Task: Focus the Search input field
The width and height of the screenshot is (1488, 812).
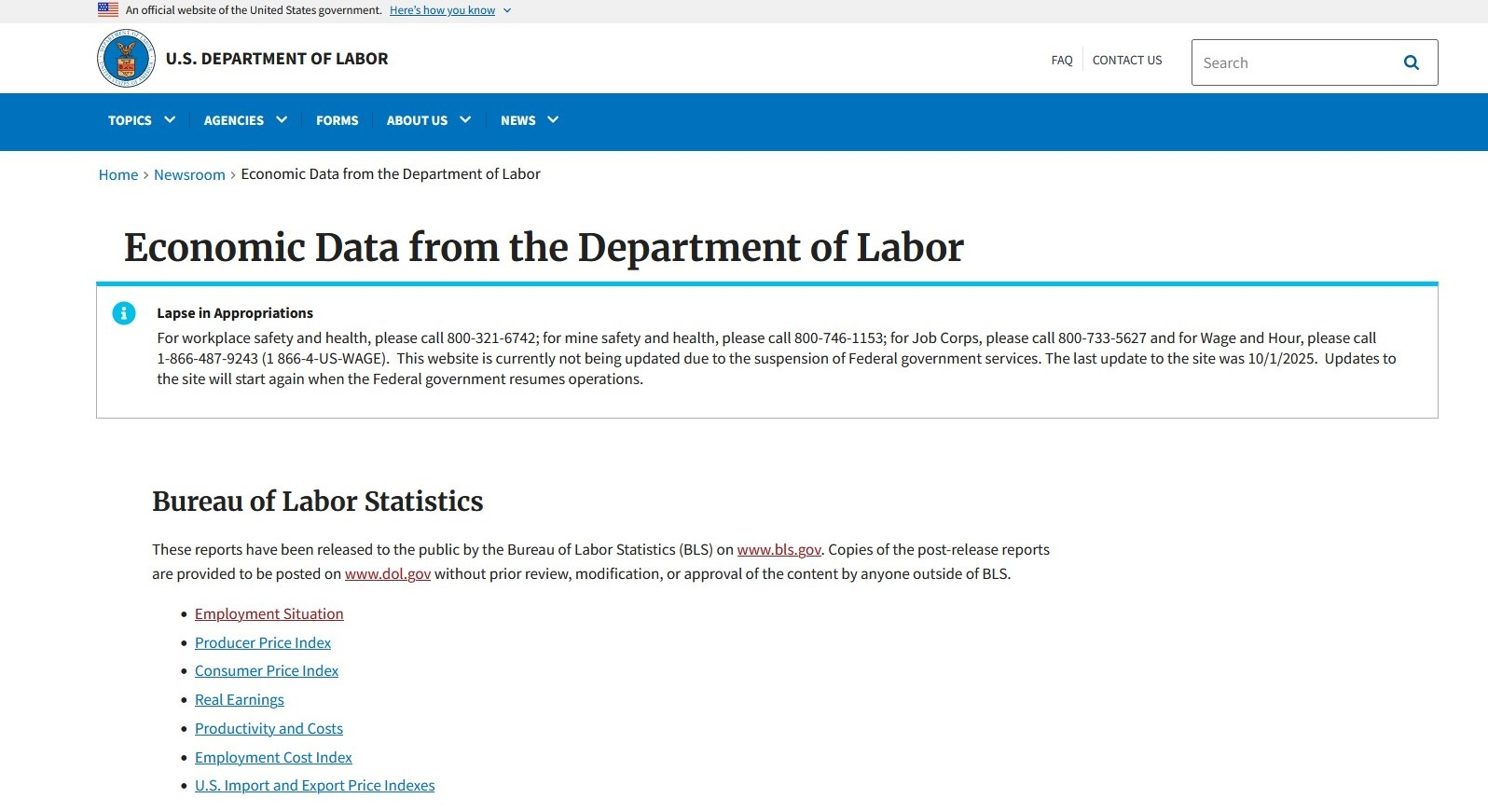Action: [1291, 62]
